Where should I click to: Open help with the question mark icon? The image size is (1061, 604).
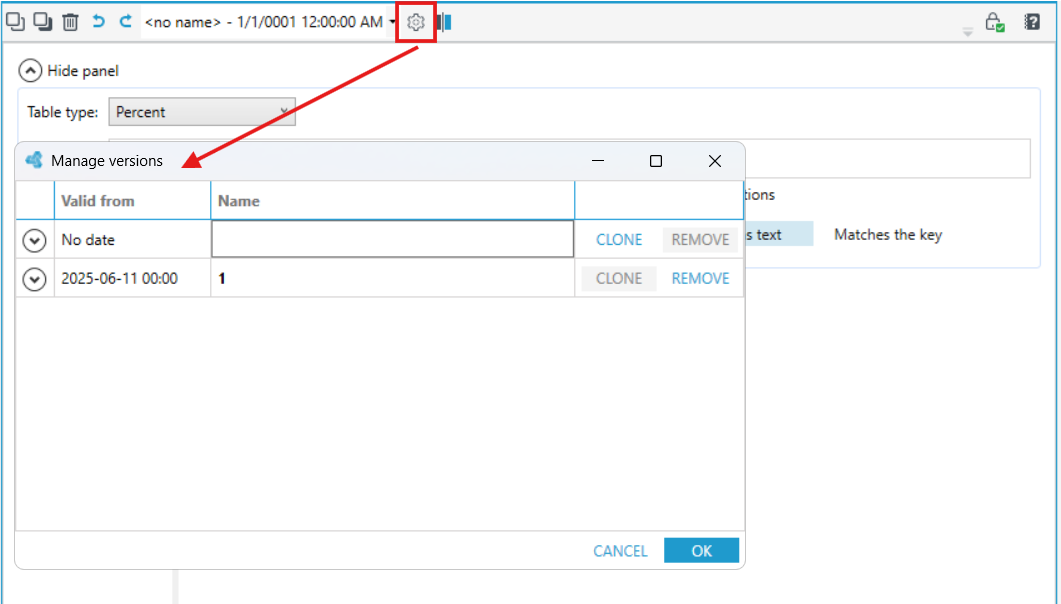(x=1032, y=22)
